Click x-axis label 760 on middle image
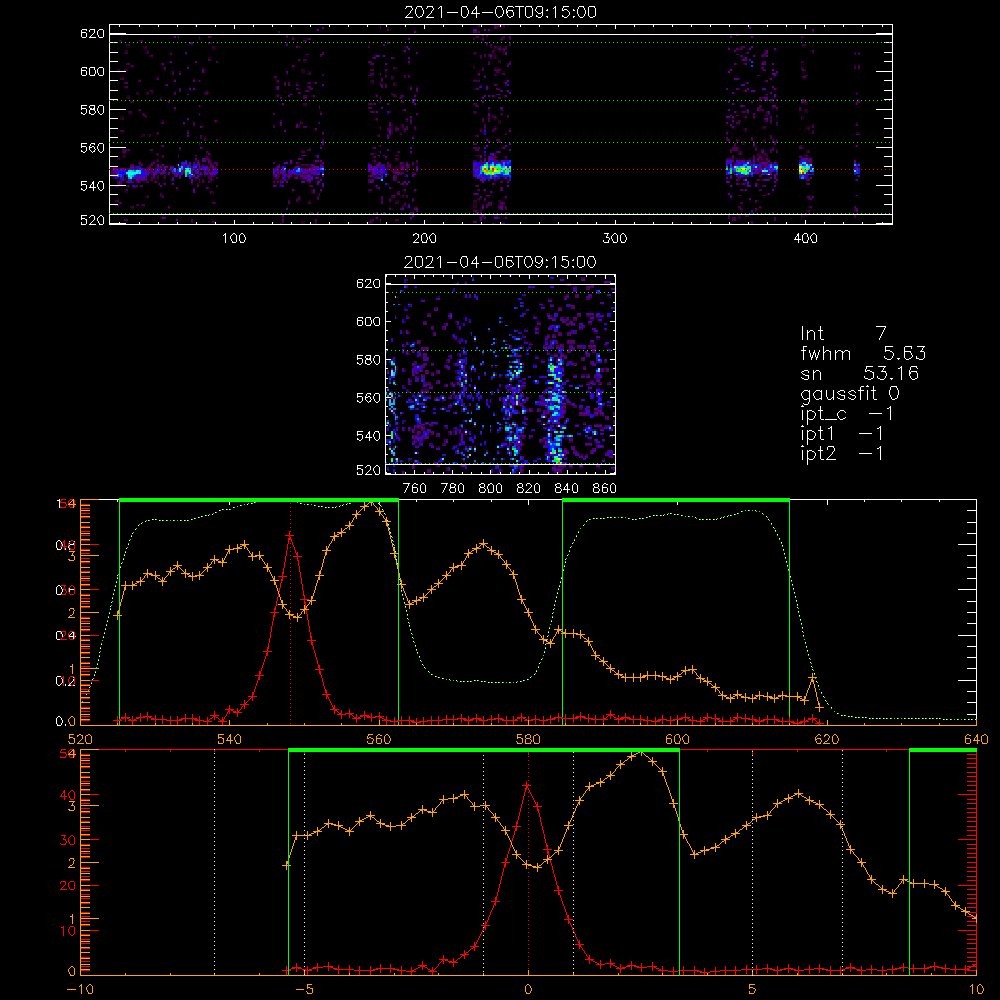Viewport: 1000px width, 1000px height. pyautogui.click(x=415, y=489)
